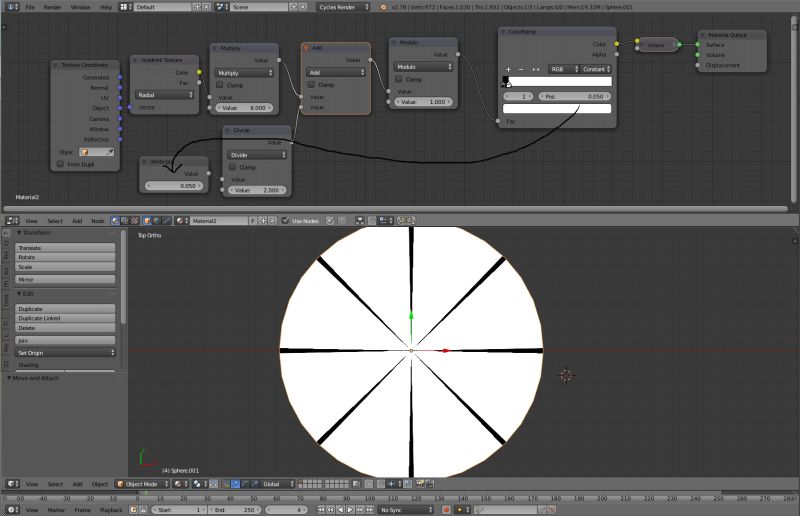Open the Help menu
Viewport: 800px width, 516px height.
tap(106, 7)
